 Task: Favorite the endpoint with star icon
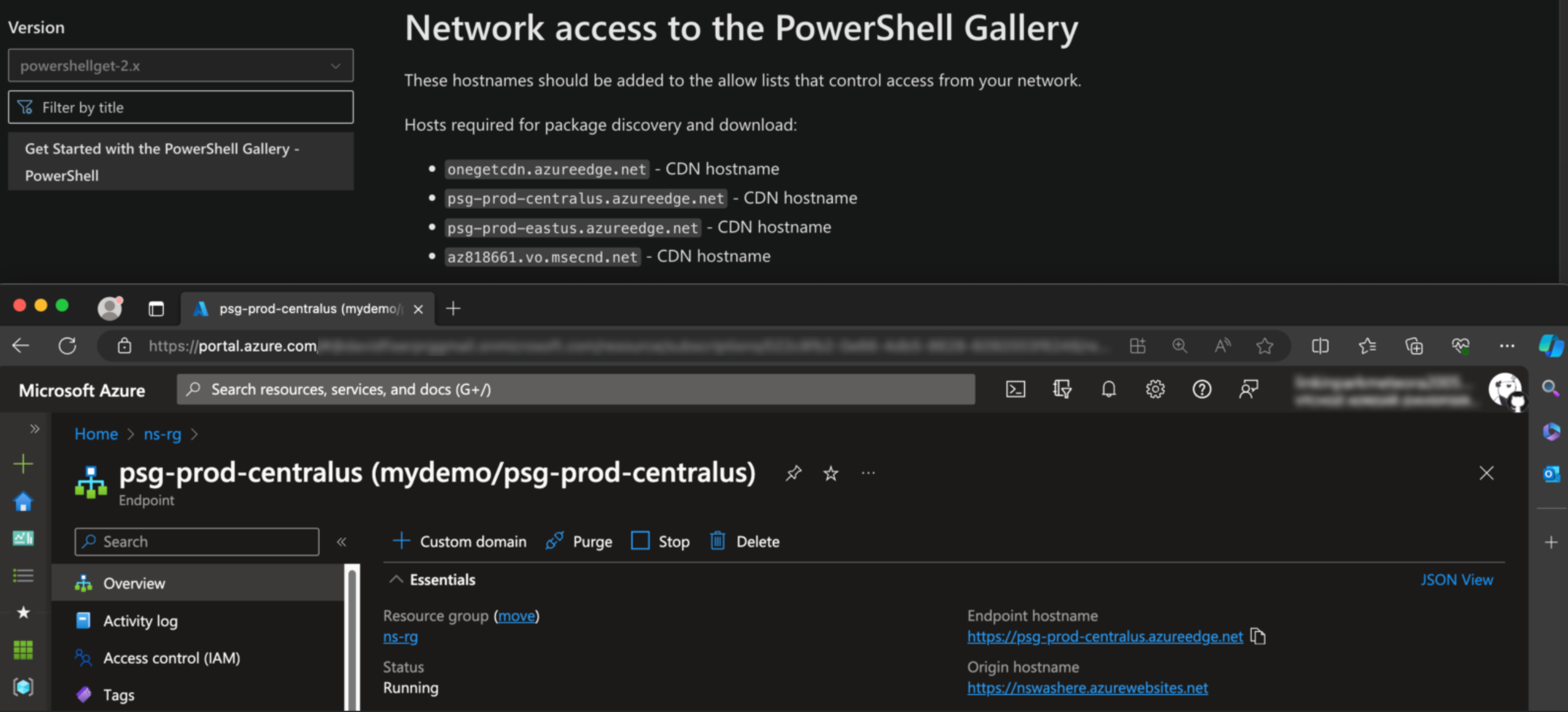pos(831,473)
